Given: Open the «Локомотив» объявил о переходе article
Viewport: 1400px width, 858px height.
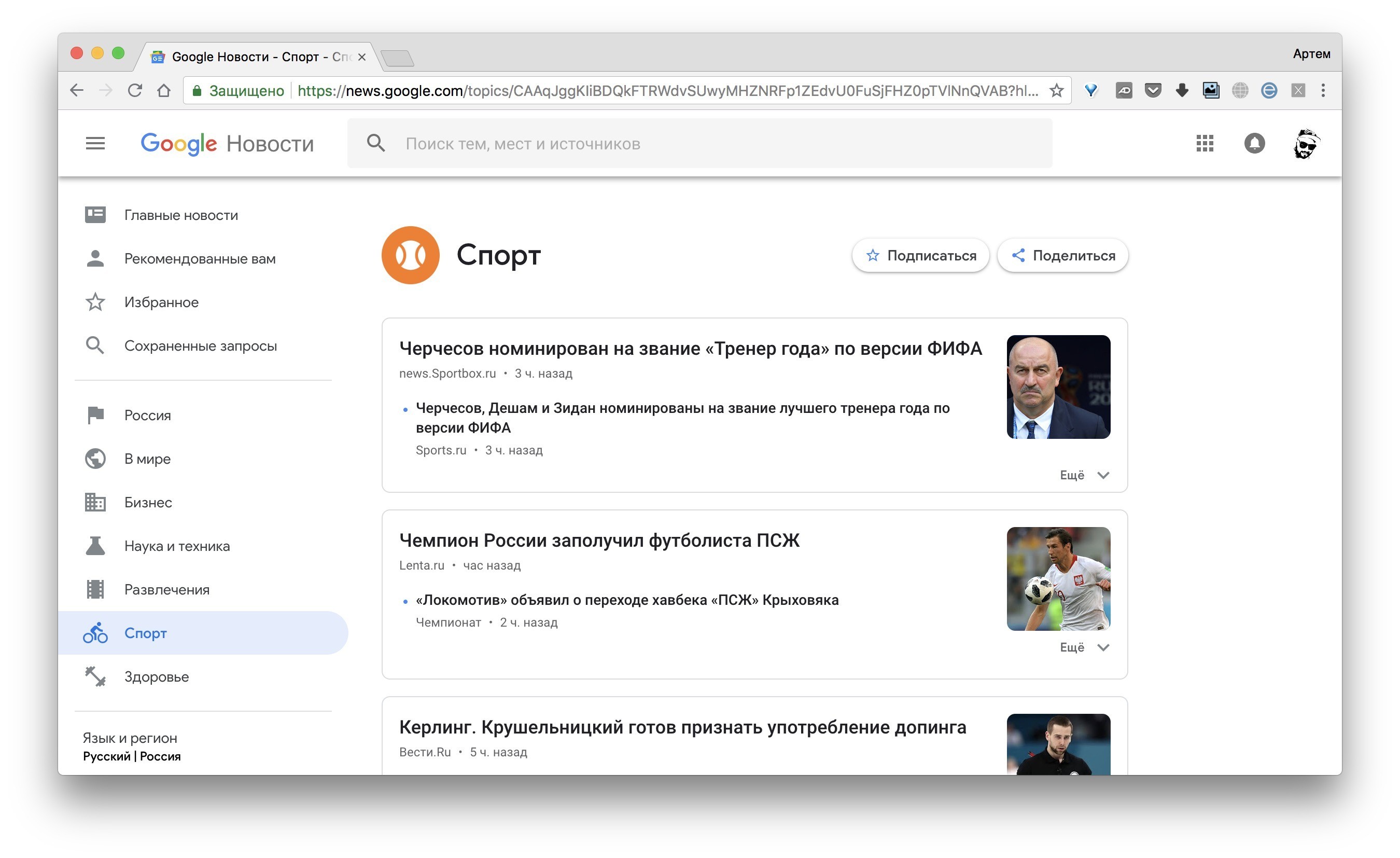Looking at the screenshot, I should 627,600.
